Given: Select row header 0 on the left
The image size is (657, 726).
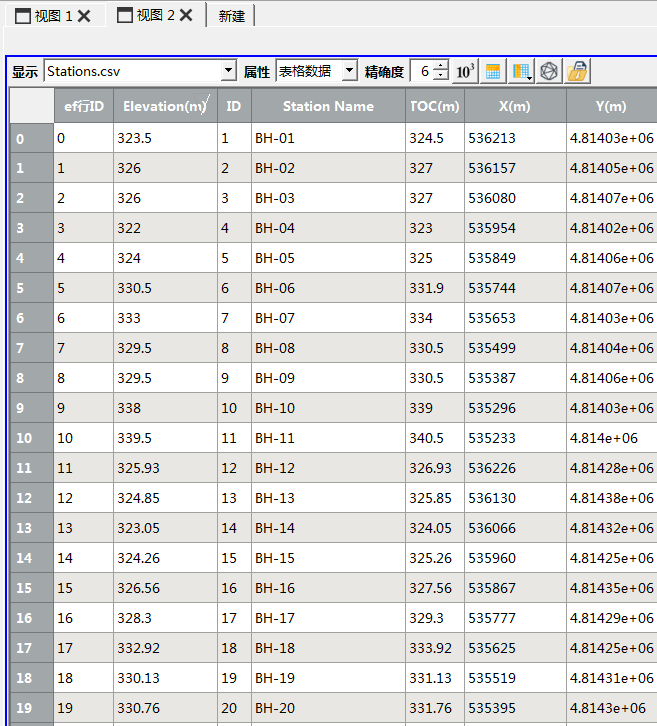Looking at the screenshot, I should (31, 138).
